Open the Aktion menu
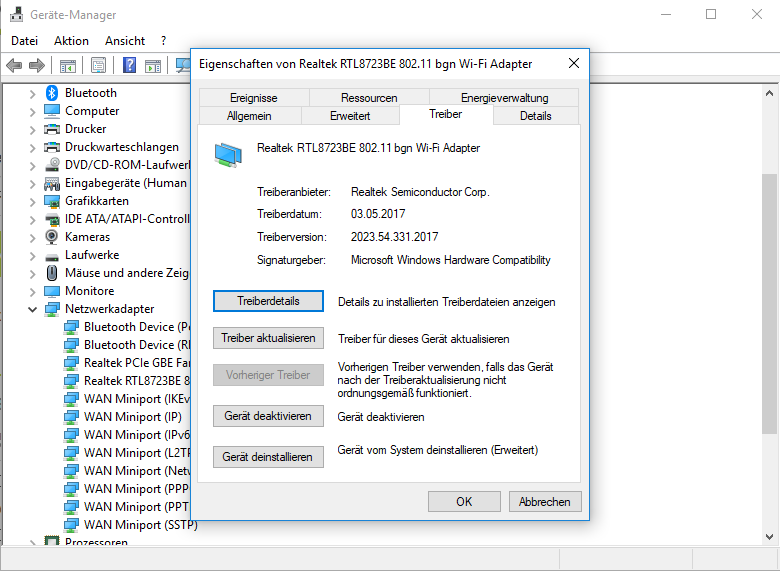The height and width of the screenshot is (571, 780). tap(71, 41)
